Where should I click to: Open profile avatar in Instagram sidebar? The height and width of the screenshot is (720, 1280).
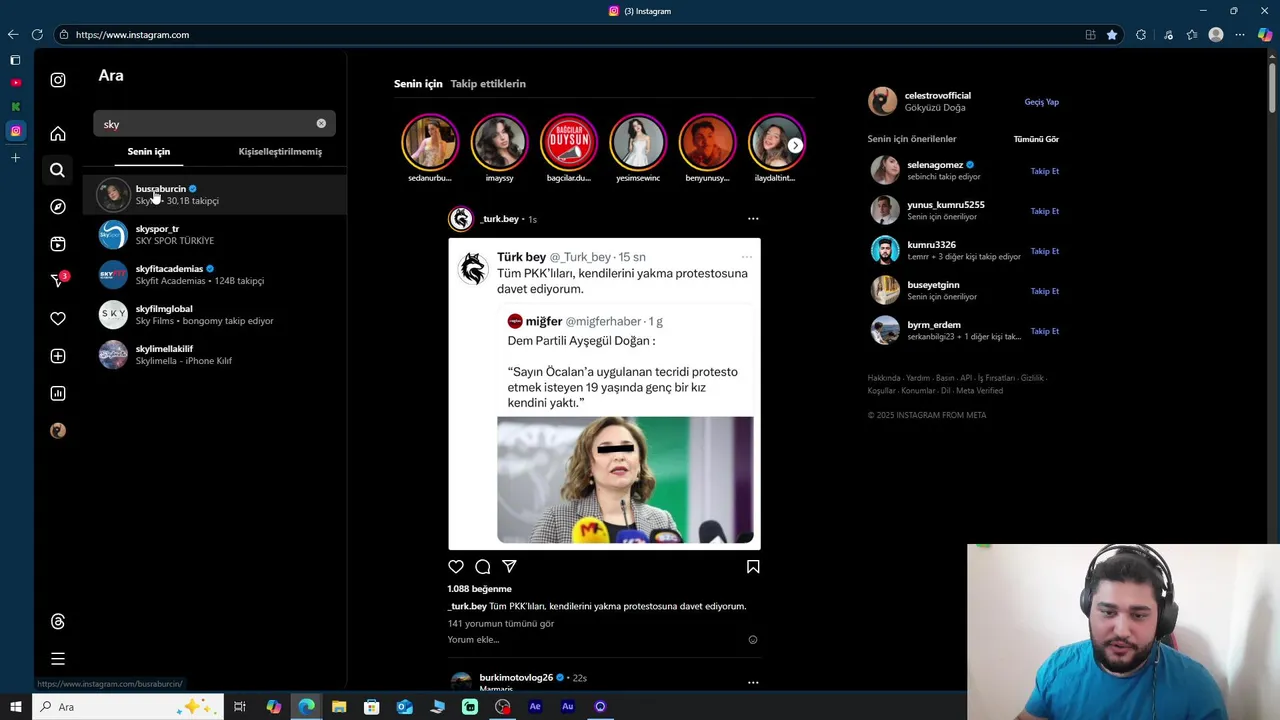click(58, 430)
